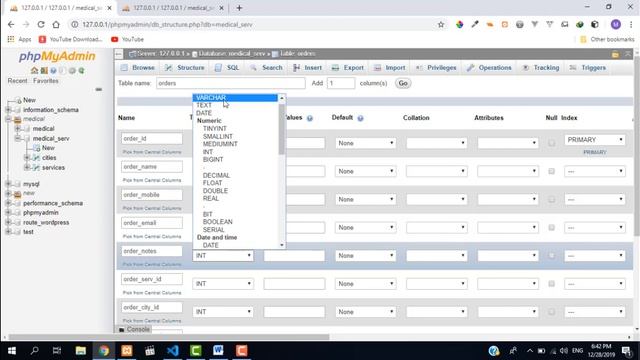
Task: Bookmark this page with the star
Action: click(x=441, y=24)
